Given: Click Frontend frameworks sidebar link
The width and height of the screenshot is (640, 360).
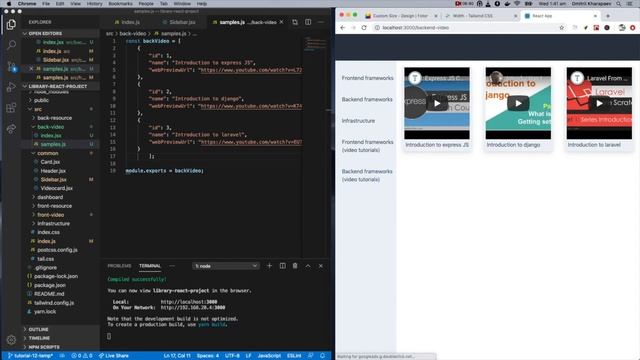Looking at the screenshot, I should 367,78.
